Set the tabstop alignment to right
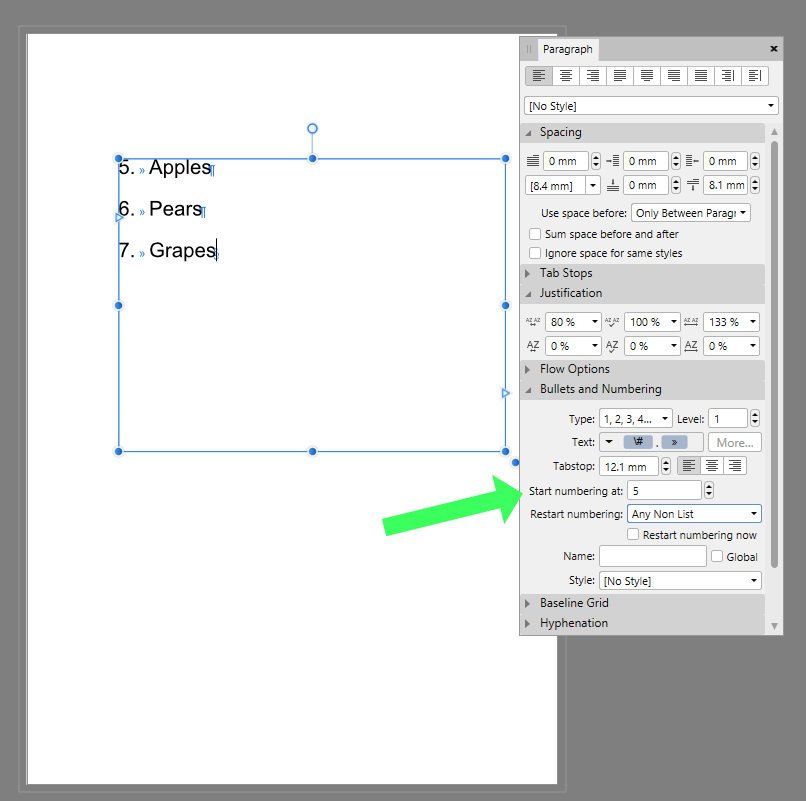806x801 pixels. (735, 466)
